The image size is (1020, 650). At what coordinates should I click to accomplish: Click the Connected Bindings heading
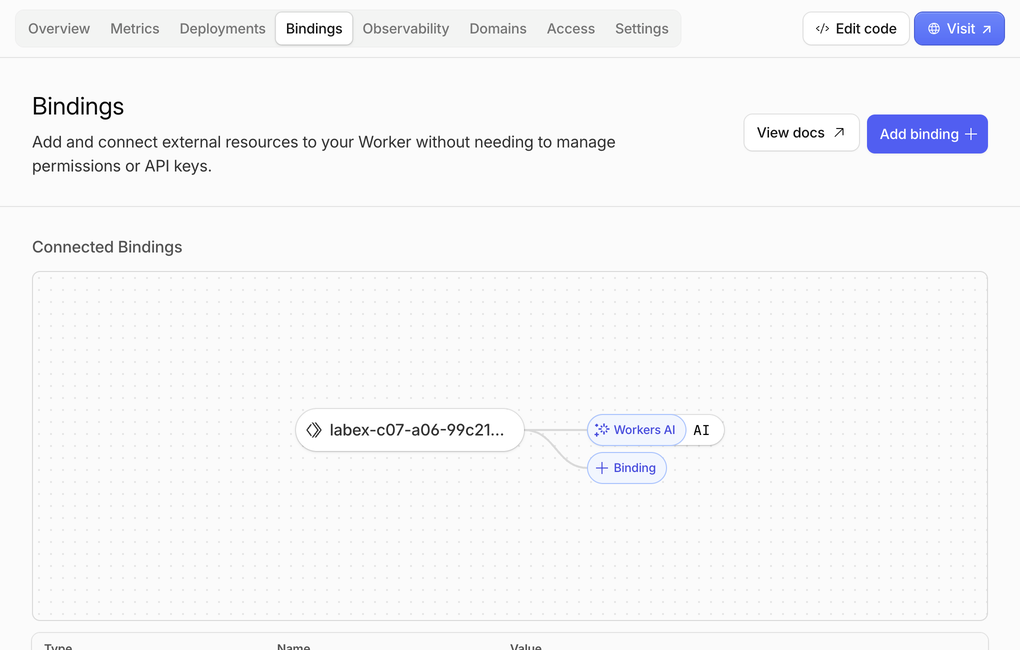(x=107, y=247)
